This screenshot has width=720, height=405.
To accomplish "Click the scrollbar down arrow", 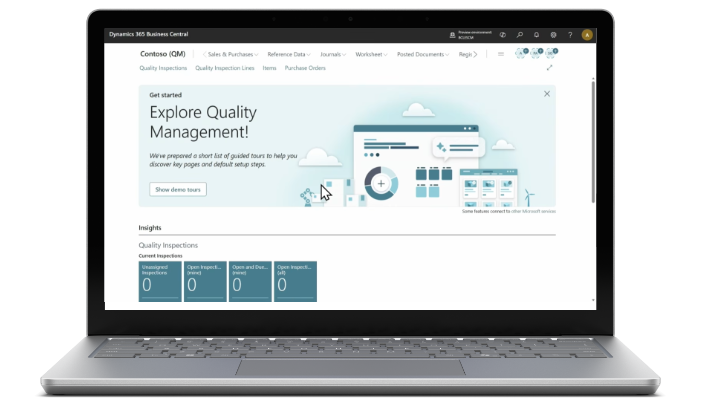I will point(593,300).
